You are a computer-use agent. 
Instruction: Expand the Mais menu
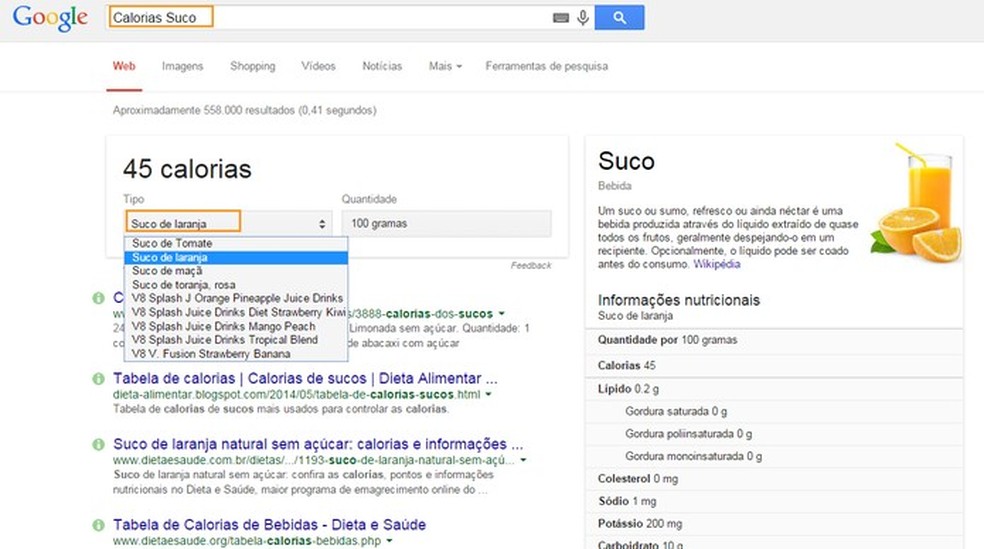[445, 66]
